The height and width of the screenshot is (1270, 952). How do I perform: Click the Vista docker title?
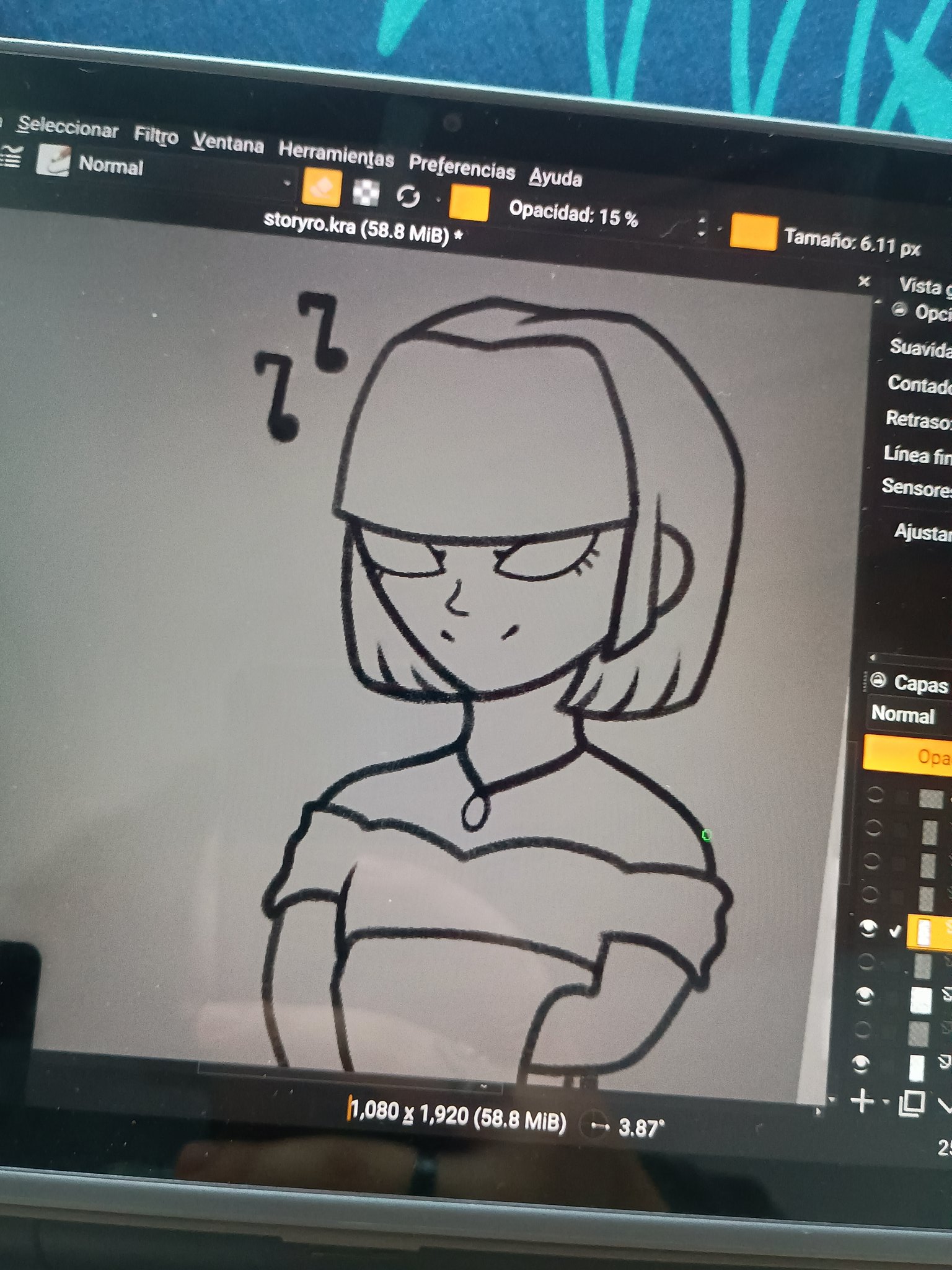point(925,286)
